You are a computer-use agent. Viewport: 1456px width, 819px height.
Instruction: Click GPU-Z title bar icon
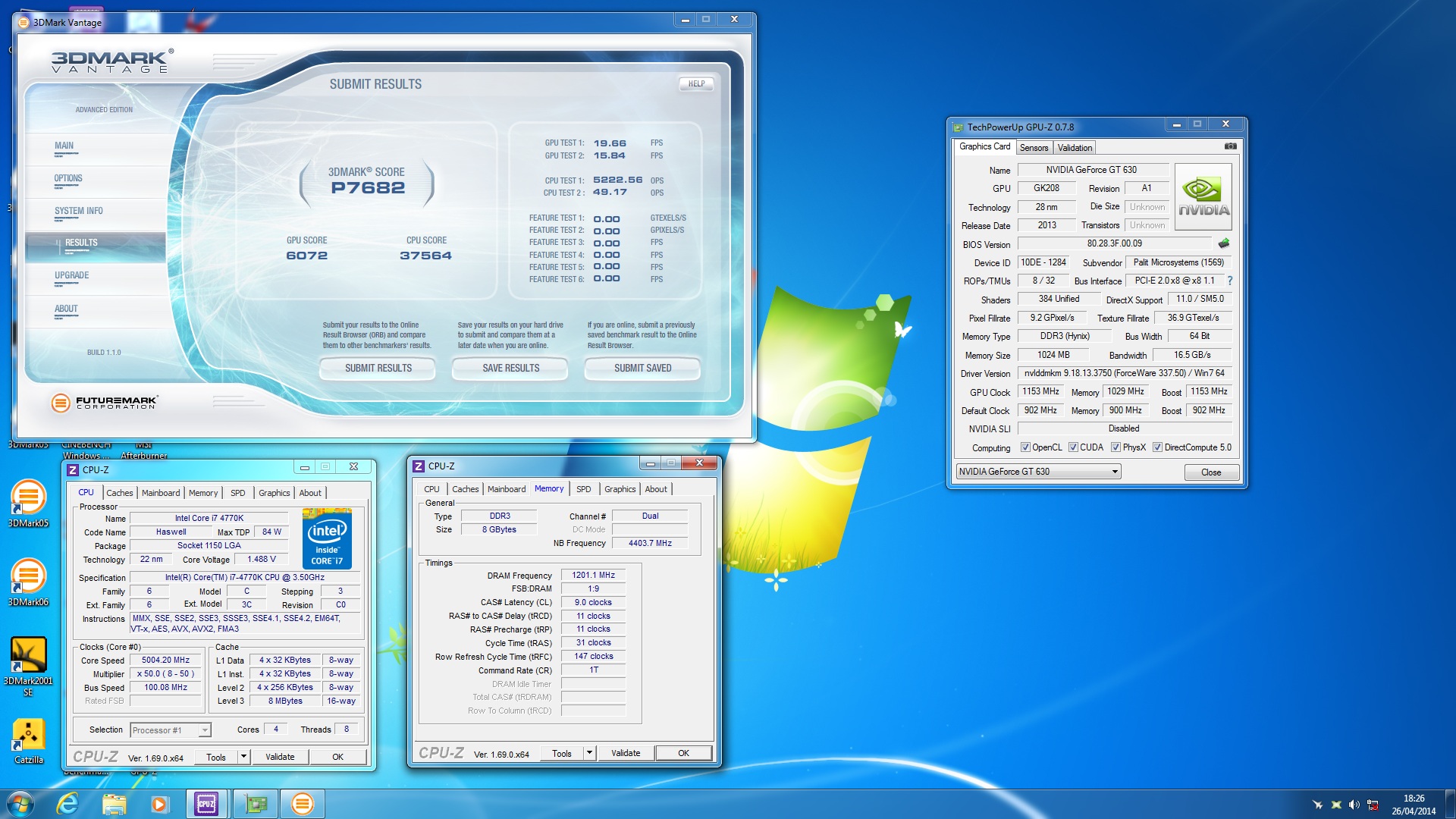[958, 127]
